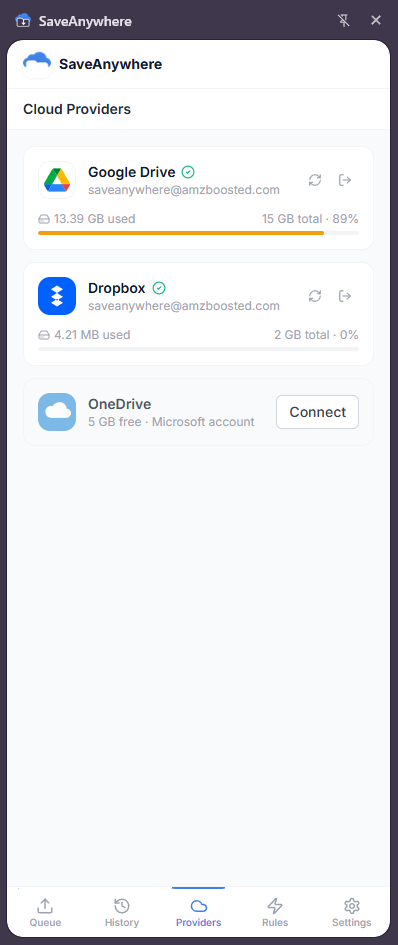
Task: Click the Dropbox connected checkmark
Action: coord(159,288)
